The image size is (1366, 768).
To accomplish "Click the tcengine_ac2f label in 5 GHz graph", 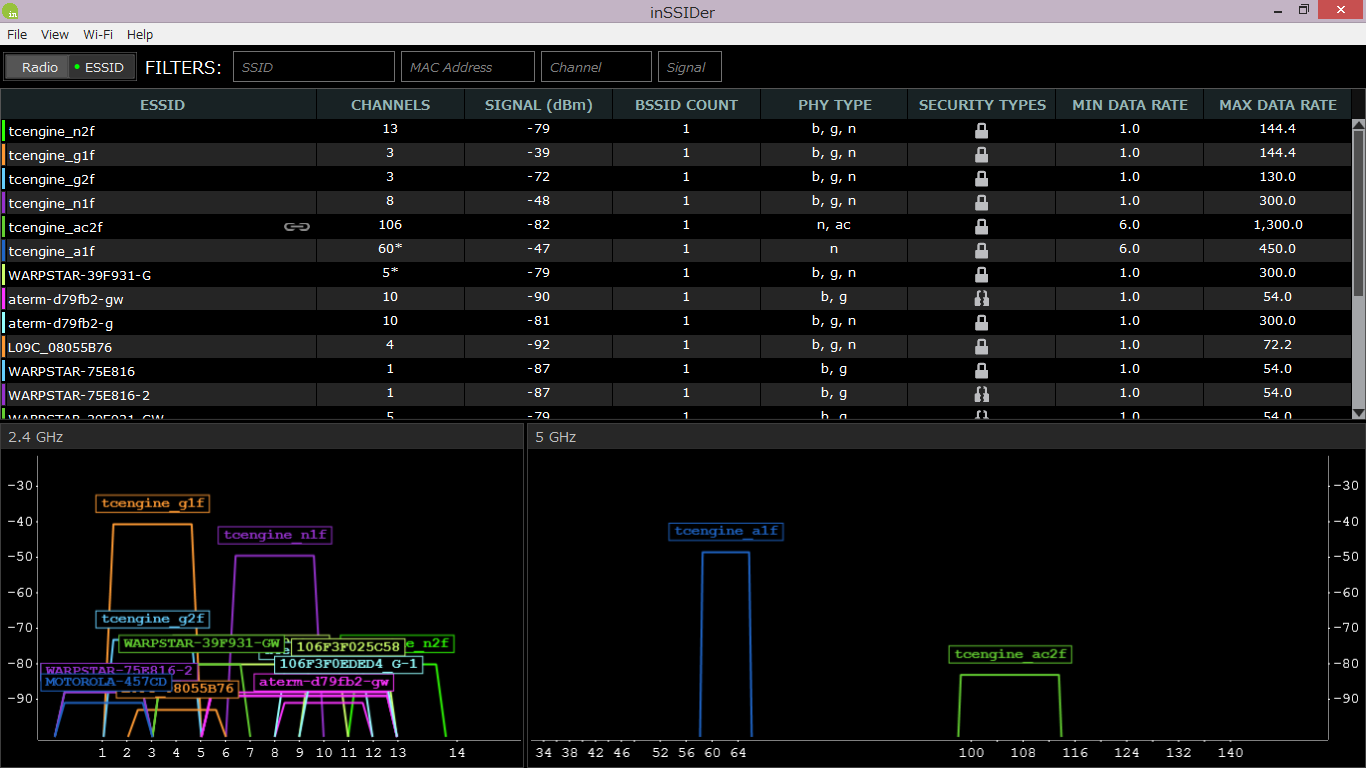I will point(1011,655).
